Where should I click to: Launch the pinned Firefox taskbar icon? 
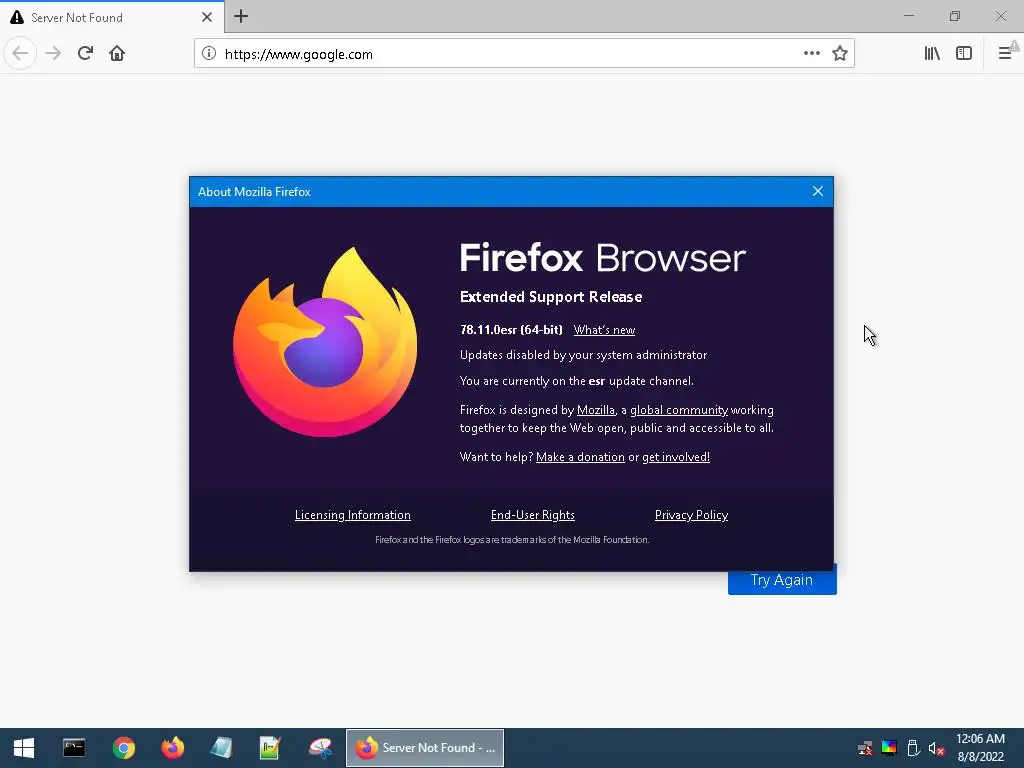(173, 748)
